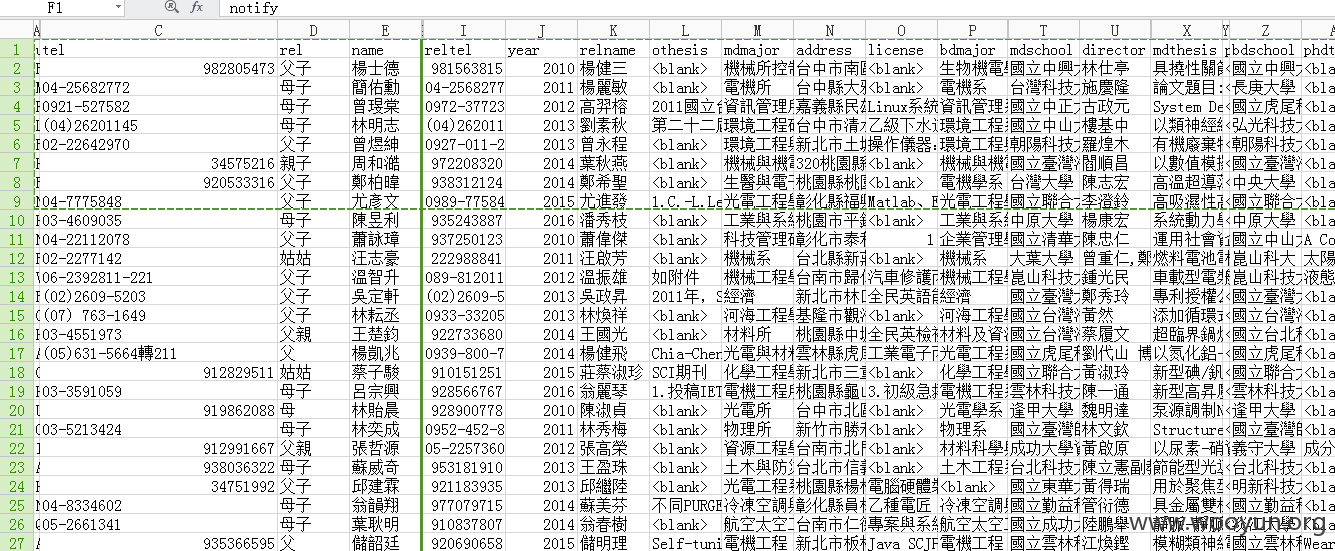1335x551 pixels.
Task: Click cell containing 920533316
Action: (158, 182)
